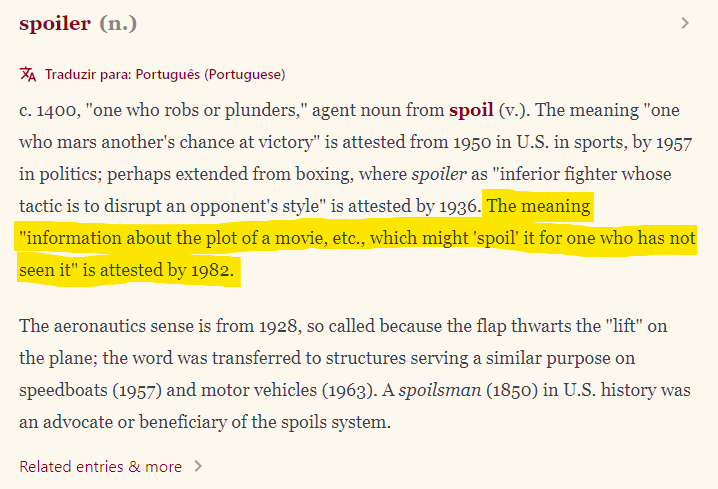Click the translate icon
This screenshot has height=489, width=718.
[28, 74]
